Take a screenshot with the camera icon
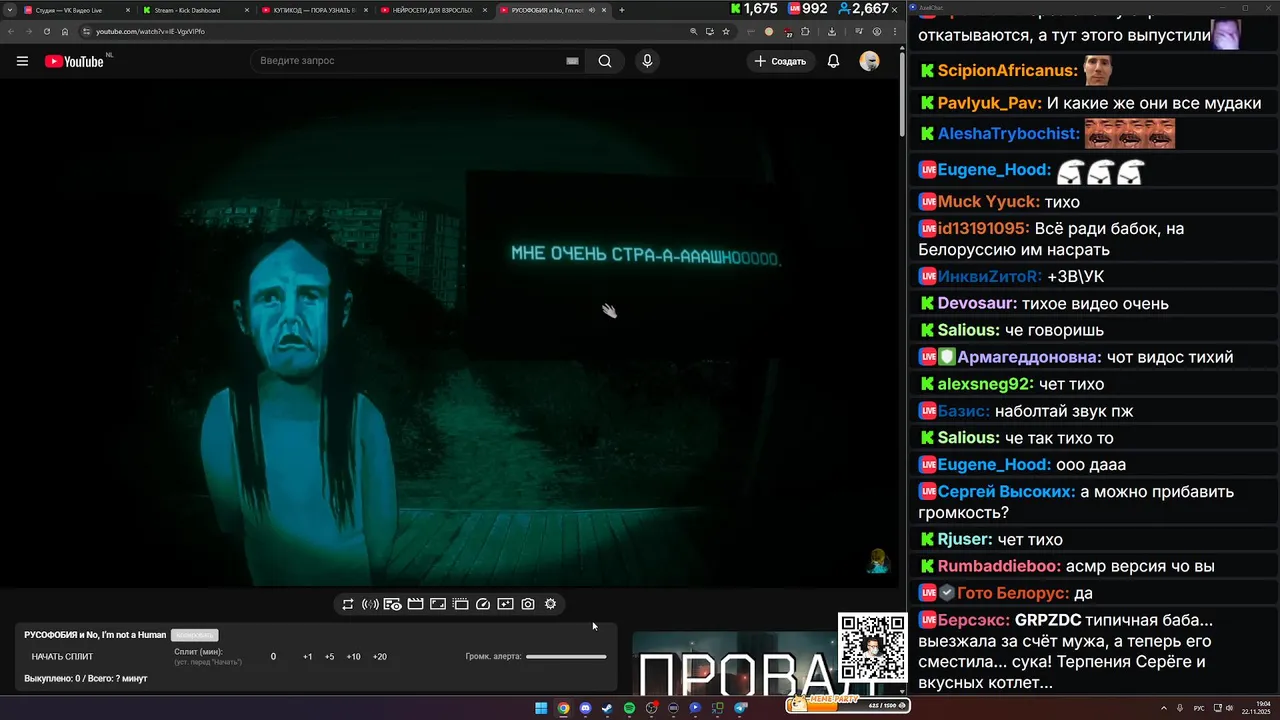 click(528, 604)
